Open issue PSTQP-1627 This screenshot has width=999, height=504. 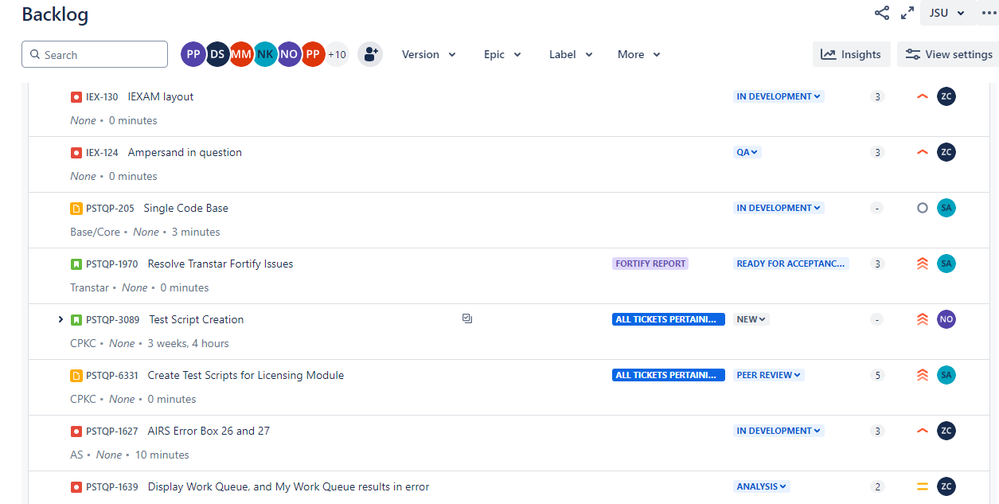coord(112,431)
